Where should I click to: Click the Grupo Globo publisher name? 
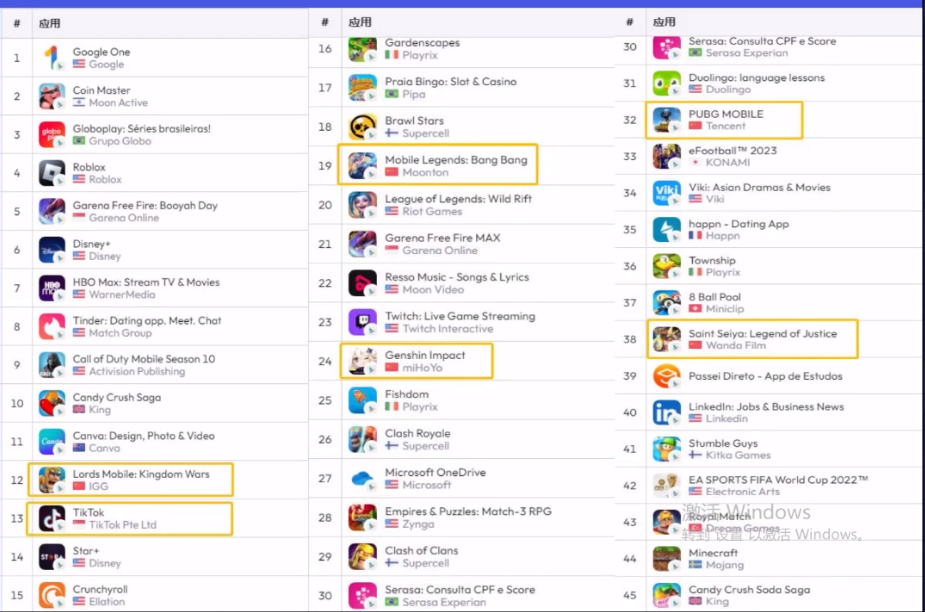120,141
